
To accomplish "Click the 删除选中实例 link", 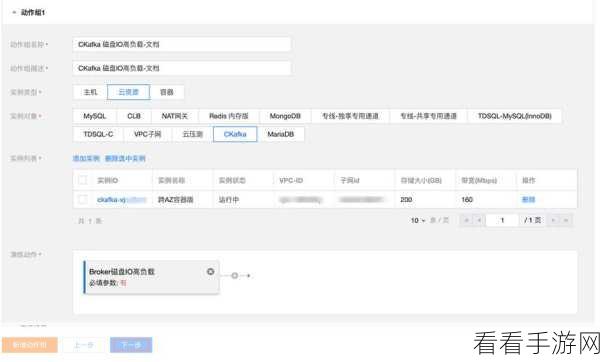I will coord(125,158).
